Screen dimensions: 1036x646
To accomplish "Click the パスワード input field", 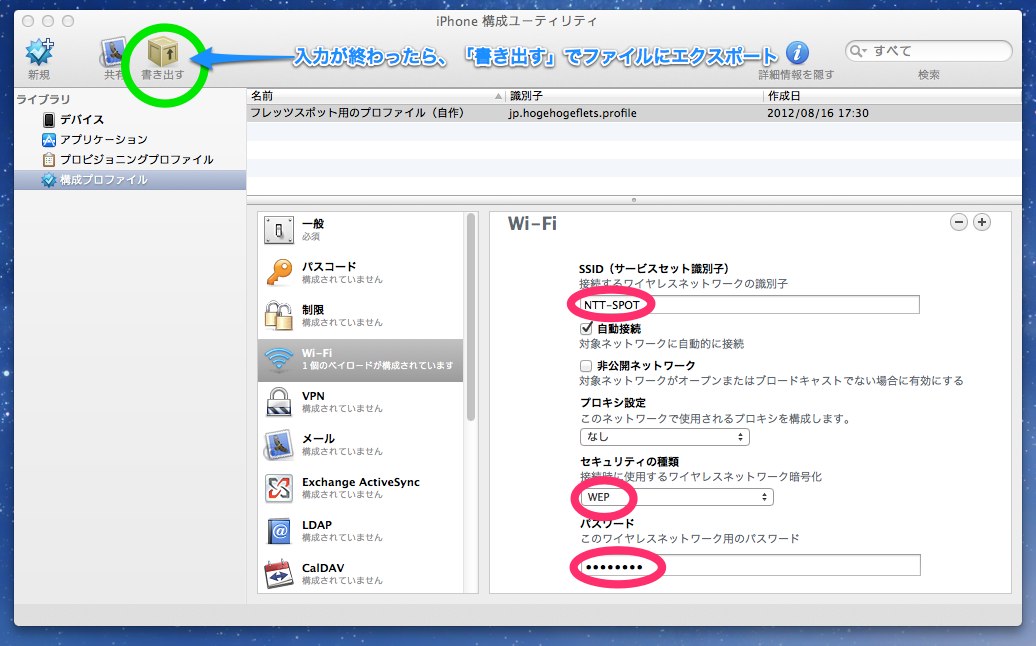I will [x=750, y=565].
